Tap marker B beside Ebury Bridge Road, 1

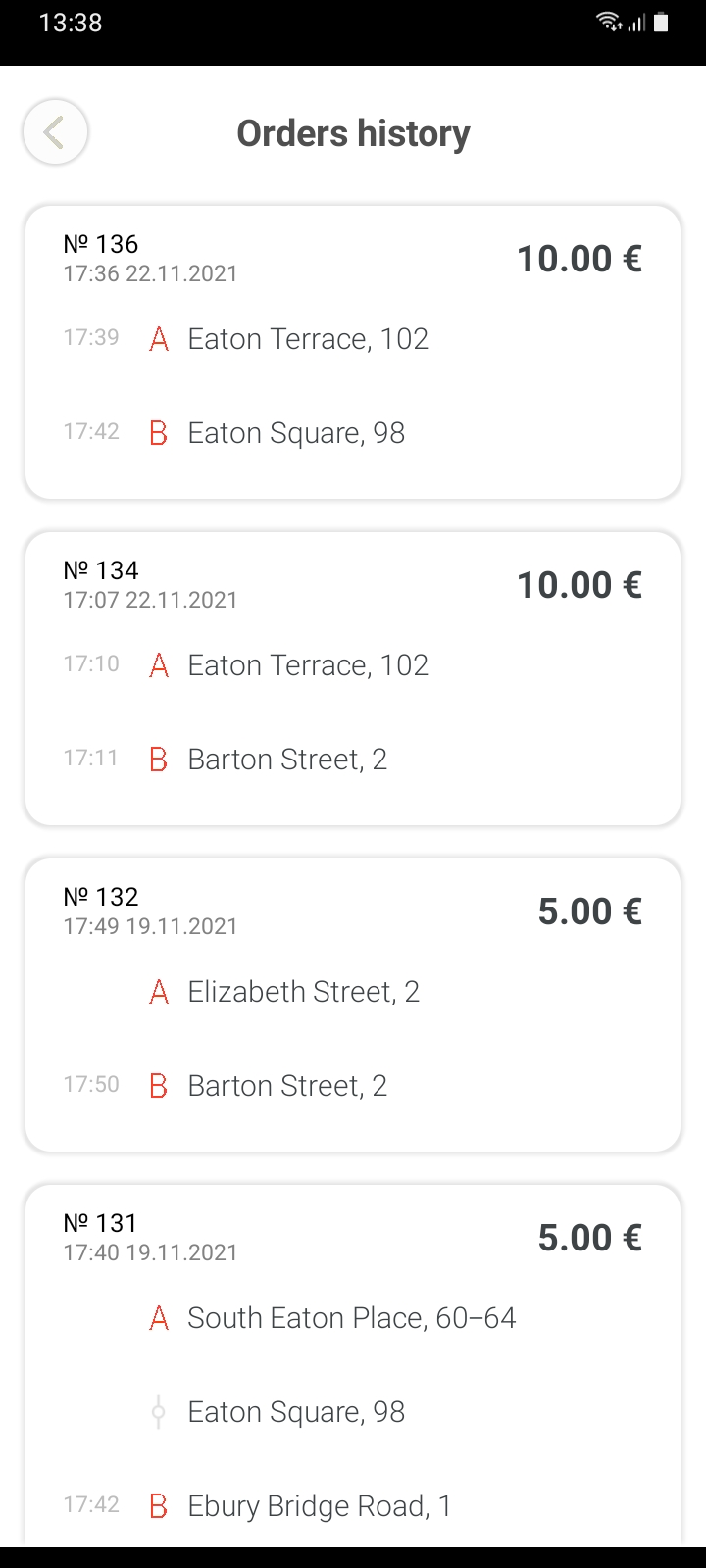point(159,1506)
